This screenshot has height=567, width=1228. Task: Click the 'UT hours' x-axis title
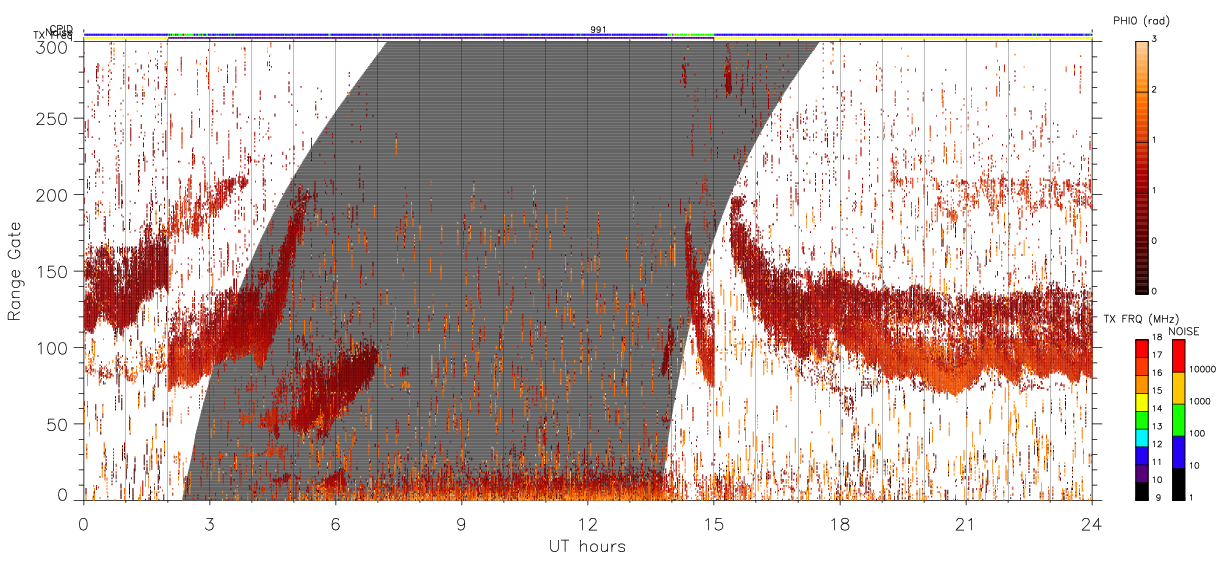(x=587, y=547)
